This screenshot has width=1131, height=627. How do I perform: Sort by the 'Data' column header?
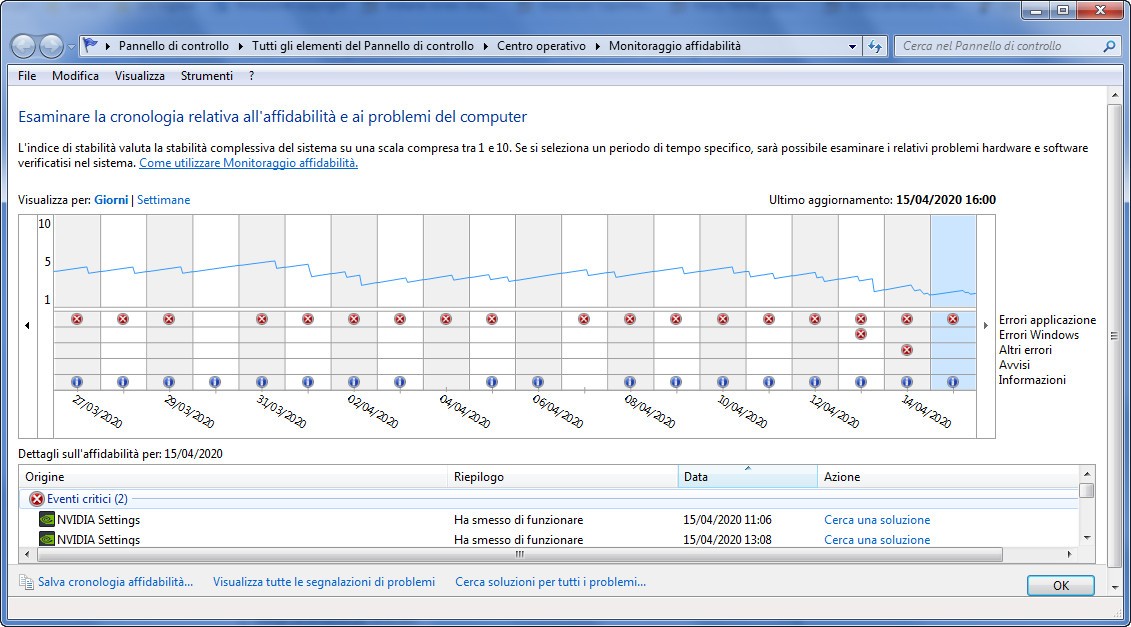click(746, 477)
